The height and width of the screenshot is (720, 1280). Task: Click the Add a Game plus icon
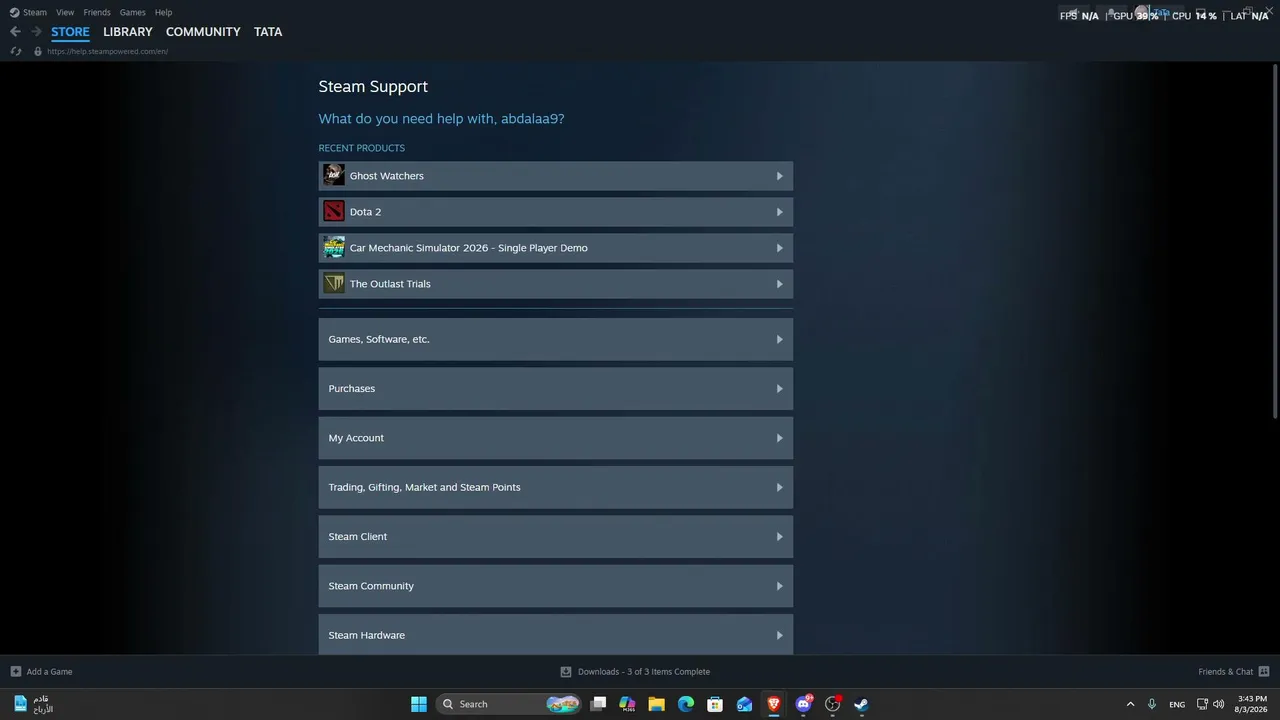(x=15, y=672)
